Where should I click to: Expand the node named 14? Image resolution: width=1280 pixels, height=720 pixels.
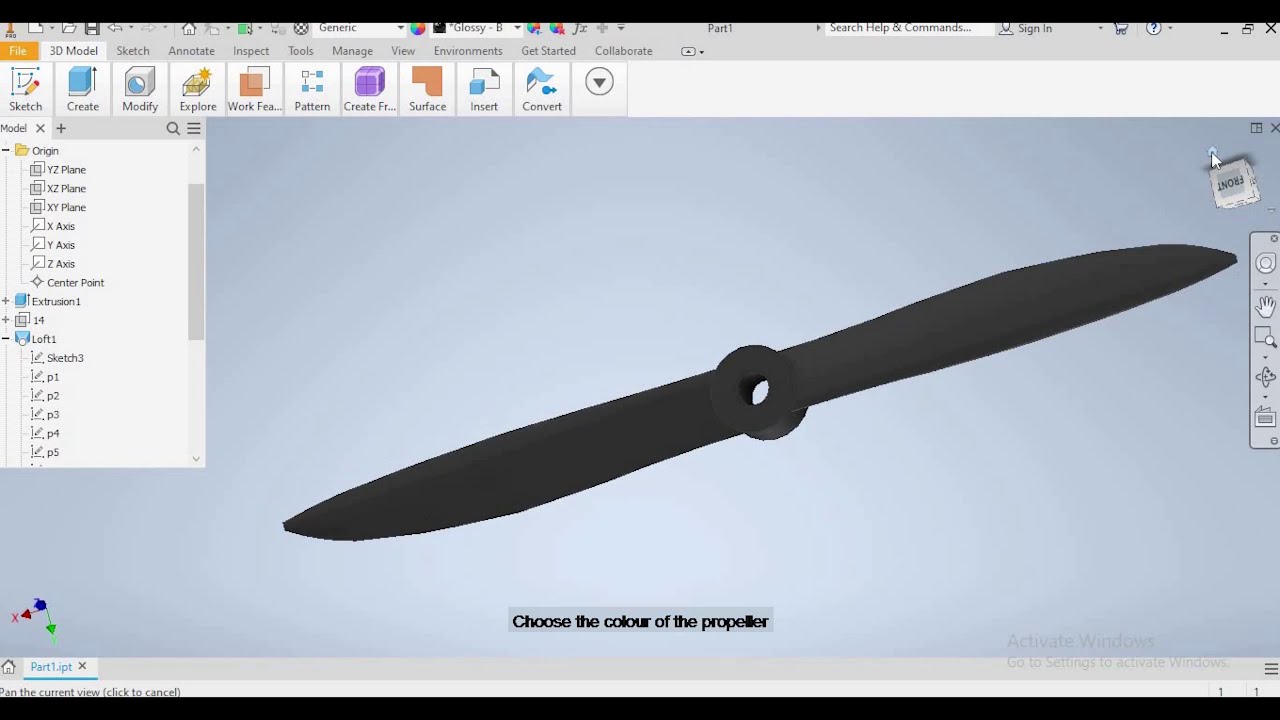click(6, 320)
